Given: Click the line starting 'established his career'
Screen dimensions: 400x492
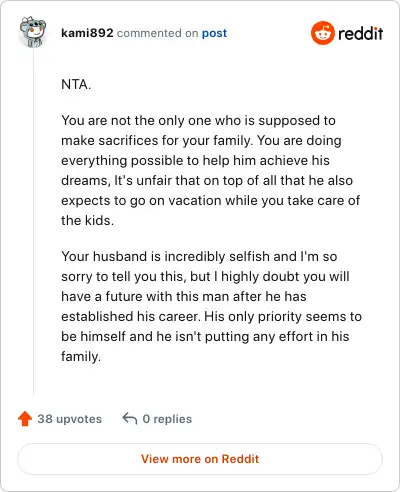Looking at the screenshot, I should [x=211, y=317].
